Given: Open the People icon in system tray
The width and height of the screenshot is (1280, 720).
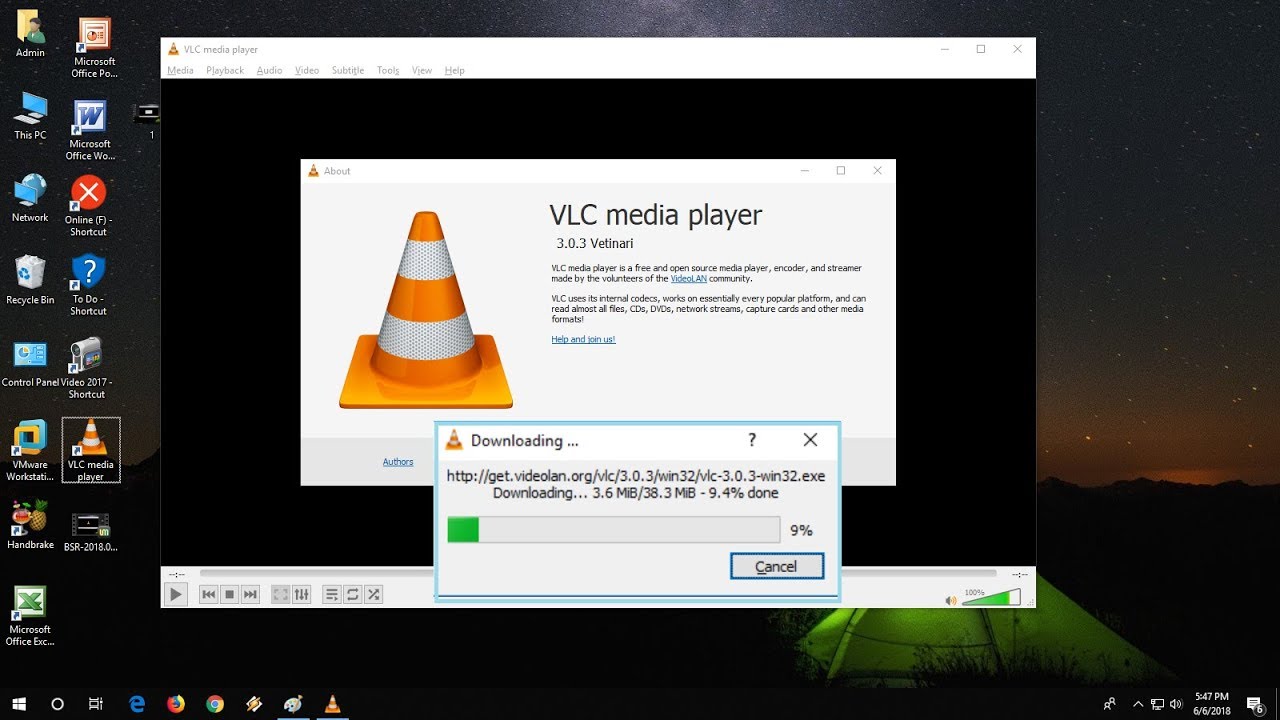Looking at the screenshot, I should tap(1109, 704).
